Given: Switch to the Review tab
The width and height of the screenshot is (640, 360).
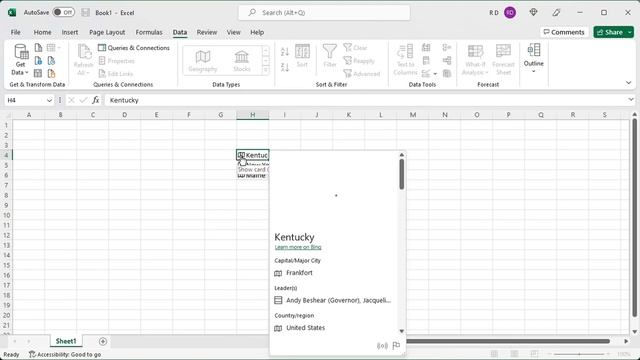Looking at the screenshot, I should [207, 32].
